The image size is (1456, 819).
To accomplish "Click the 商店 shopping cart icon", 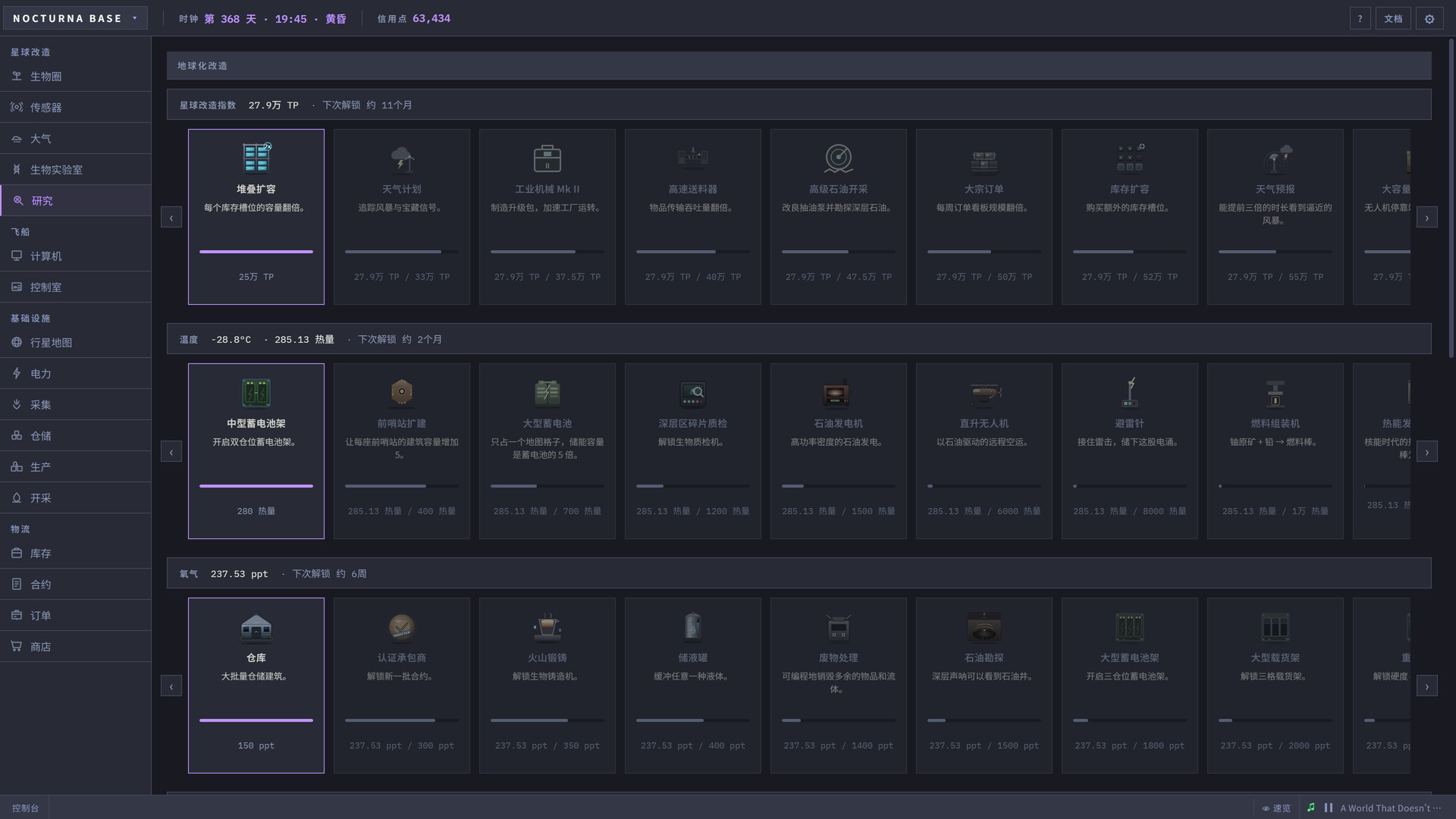I will [17, 647].
